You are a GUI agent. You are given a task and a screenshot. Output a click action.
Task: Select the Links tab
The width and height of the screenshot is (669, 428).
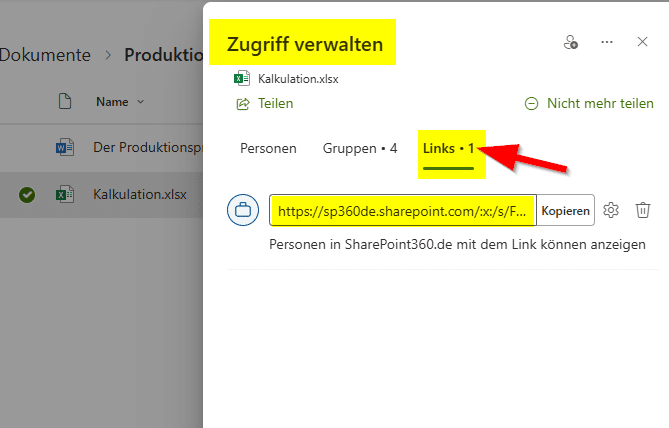coord(448,148)
